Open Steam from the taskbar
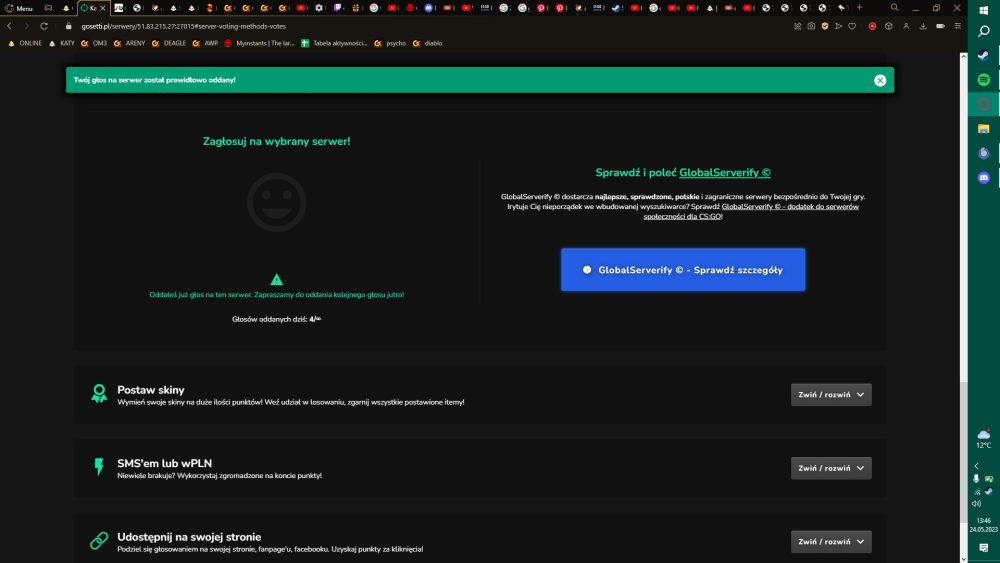 point(984,55)
